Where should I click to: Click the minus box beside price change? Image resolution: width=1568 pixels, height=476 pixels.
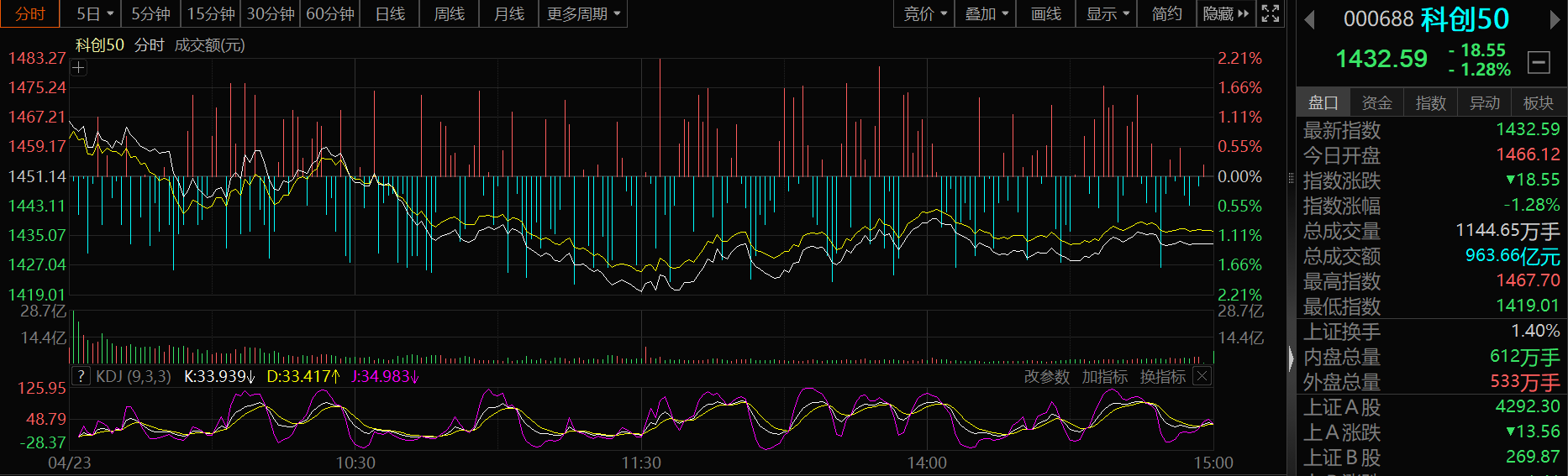pos(1539,61)
